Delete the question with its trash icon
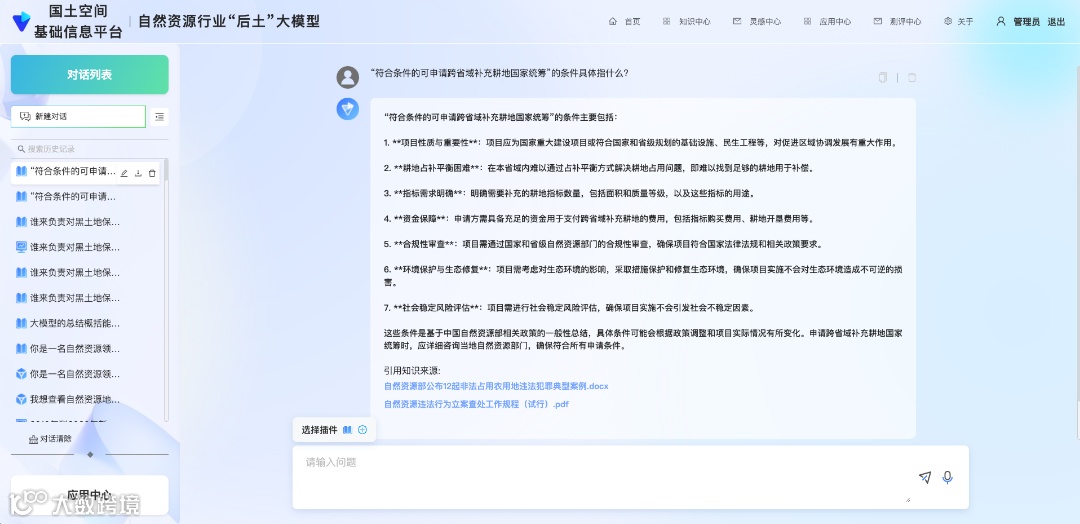Viewport: 1080px width, 524px height. [x=912, y=78]
